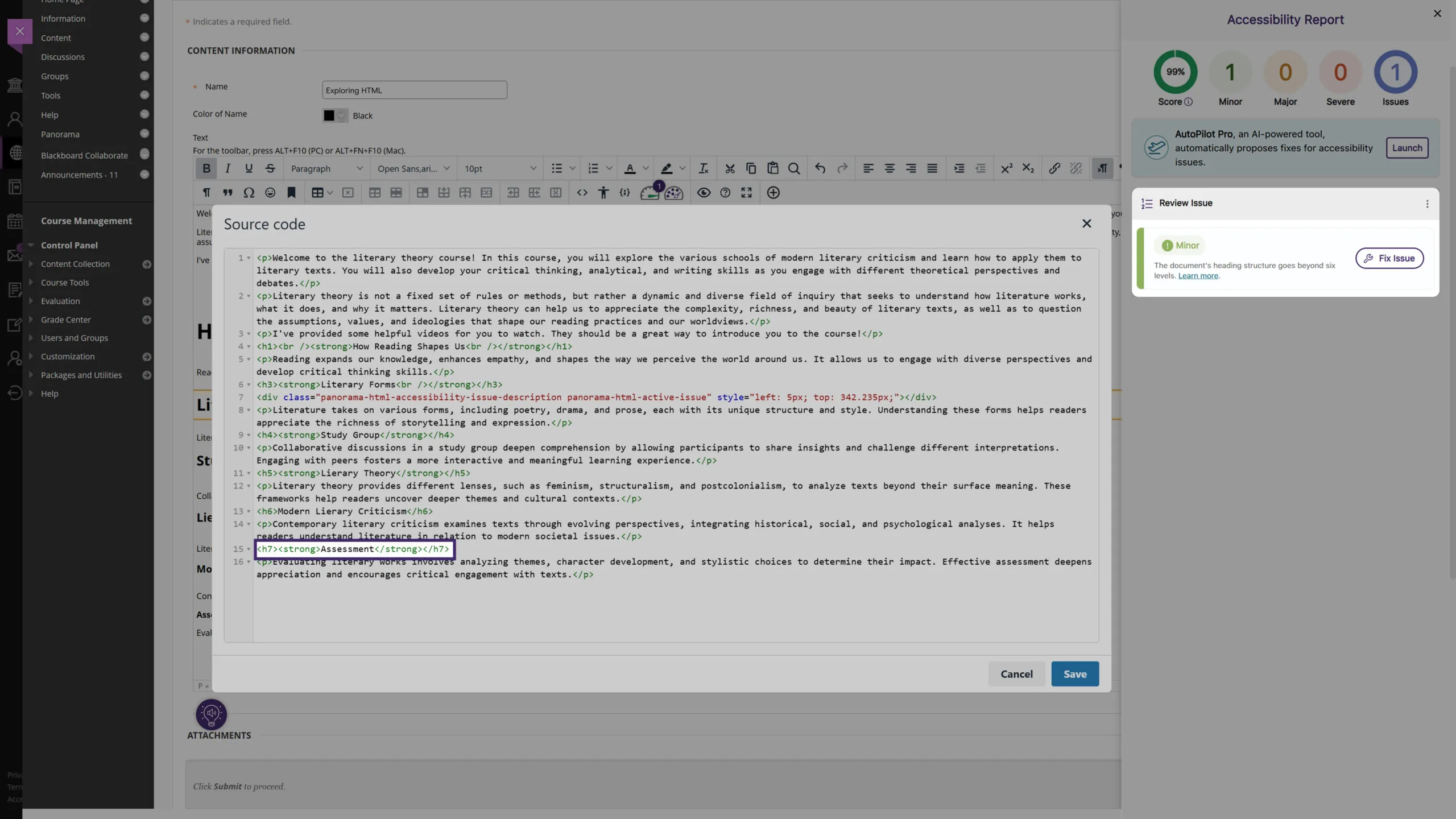Open Blackboard Collaborate menu item
This screenshot has width=1456, height=819.
coord(84,155)
